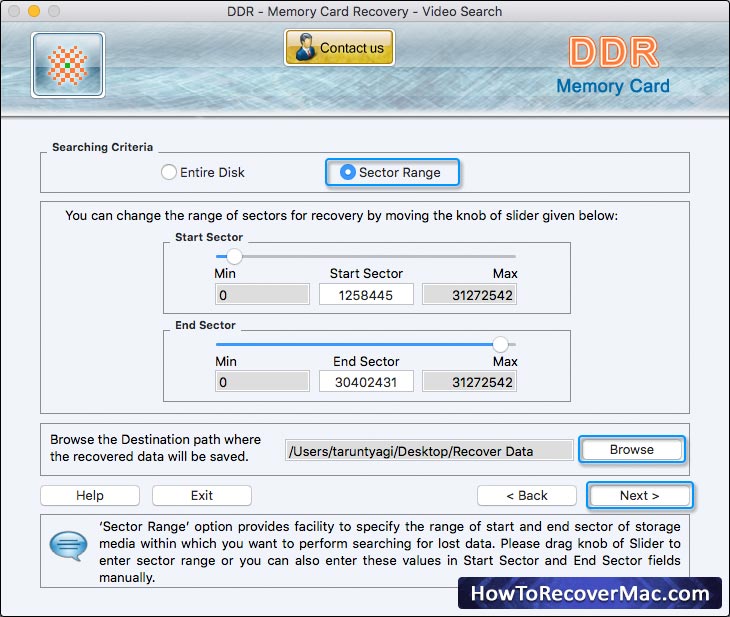This screenshot has height=617, width=730.
Task: Select the Sector Range radio button
Action: coord(347,172)
